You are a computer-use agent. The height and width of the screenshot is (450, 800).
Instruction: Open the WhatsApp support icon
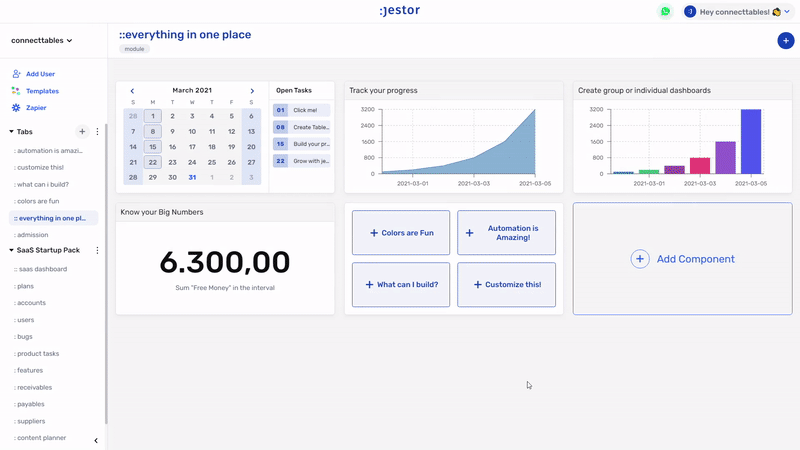665,11
